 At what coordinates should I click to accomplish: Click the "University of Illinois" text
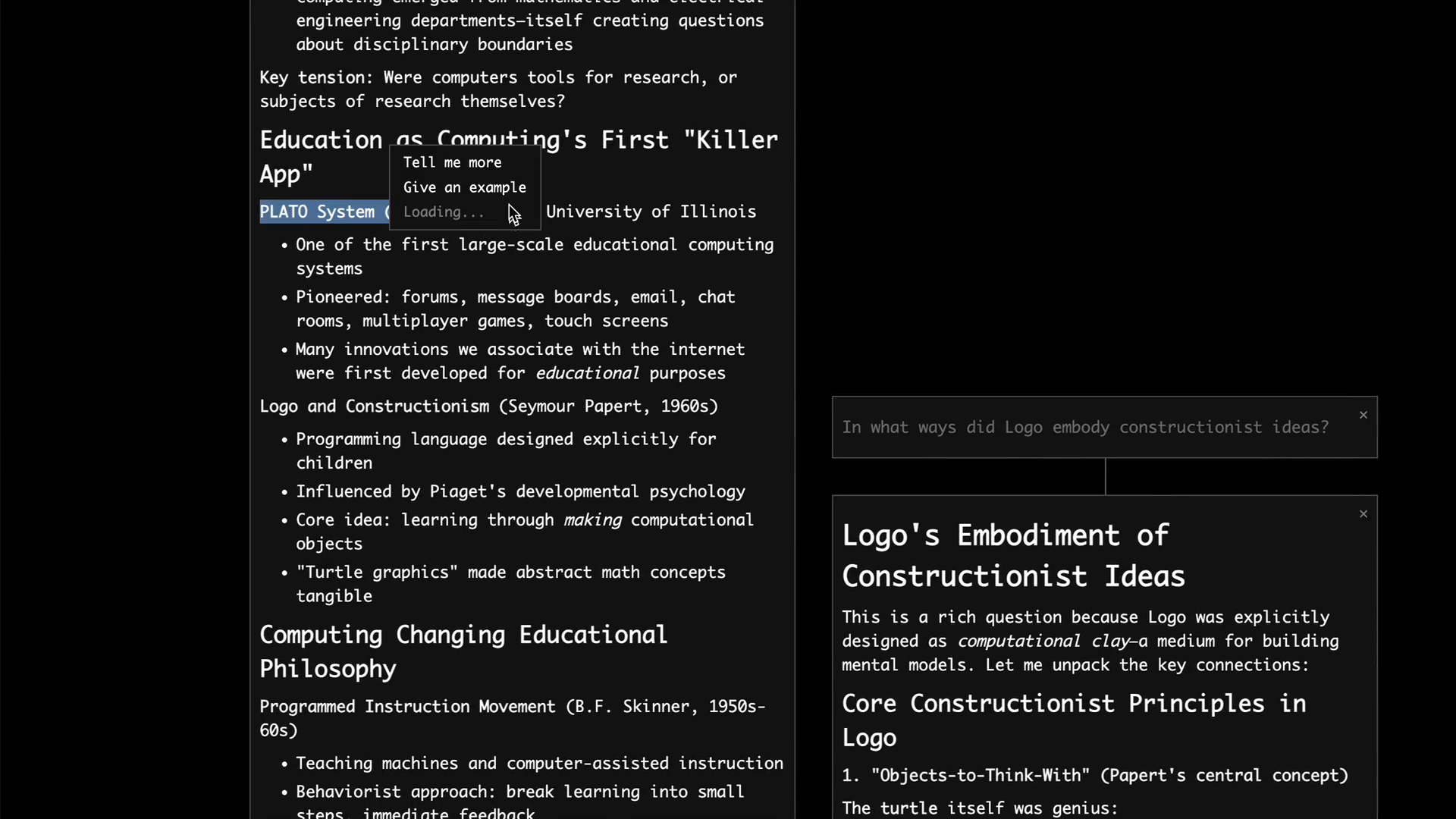[x=651, y=212]
